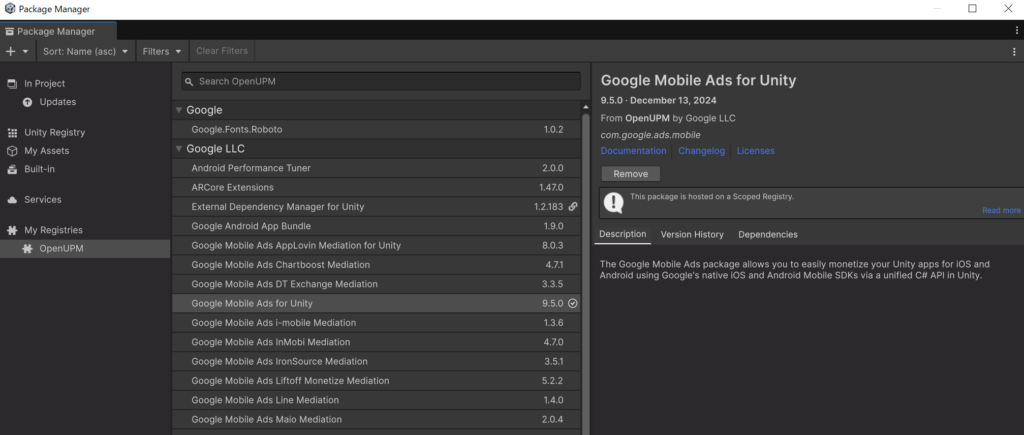Click the Updates arrow icon
Image resolution: width=1024 pixels, height=435 pixels.
coord(27,102)
